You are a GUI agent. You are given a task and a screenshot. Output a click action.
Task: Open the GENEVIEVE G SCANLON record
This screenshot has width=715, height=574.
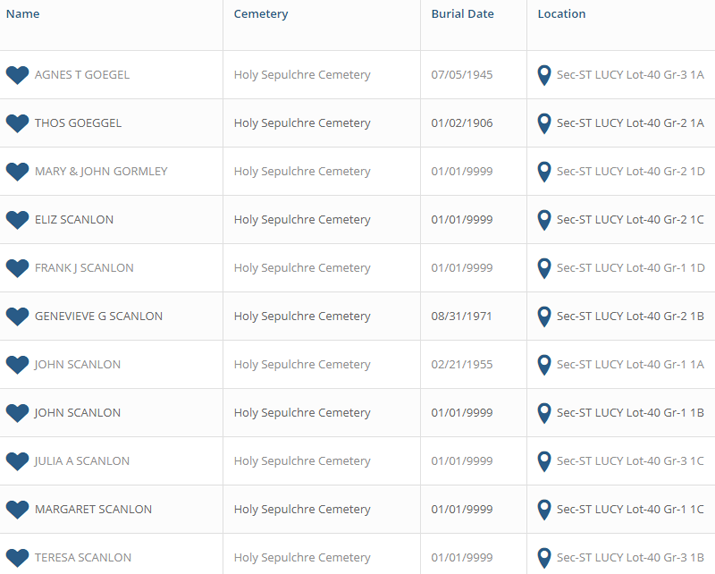pyautogui.click(x=98, y=316)
